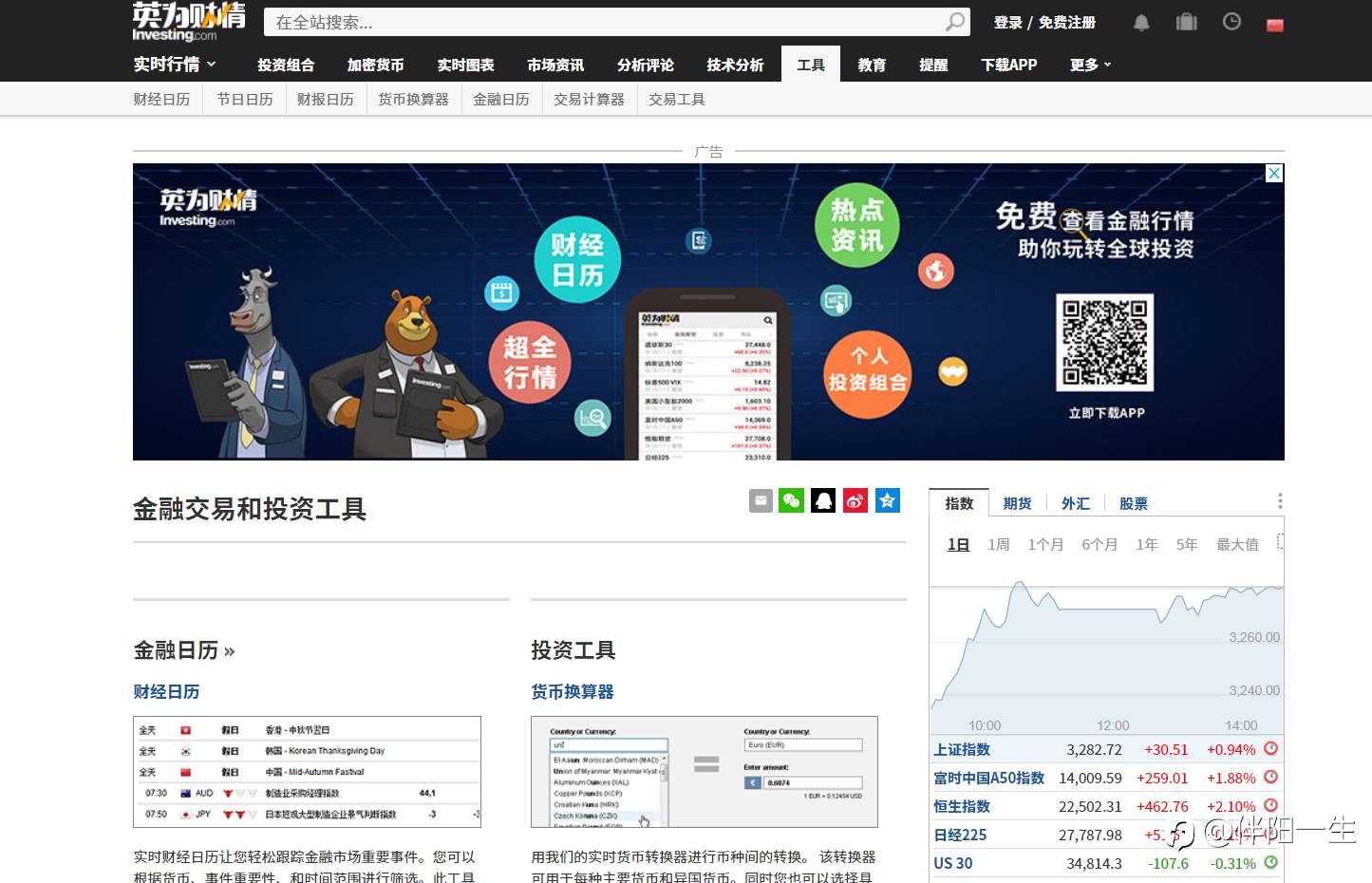Viewport: 1372px width, 883px height.
Task: Open sidebar widget options dots
Action: click(1280, 501)
